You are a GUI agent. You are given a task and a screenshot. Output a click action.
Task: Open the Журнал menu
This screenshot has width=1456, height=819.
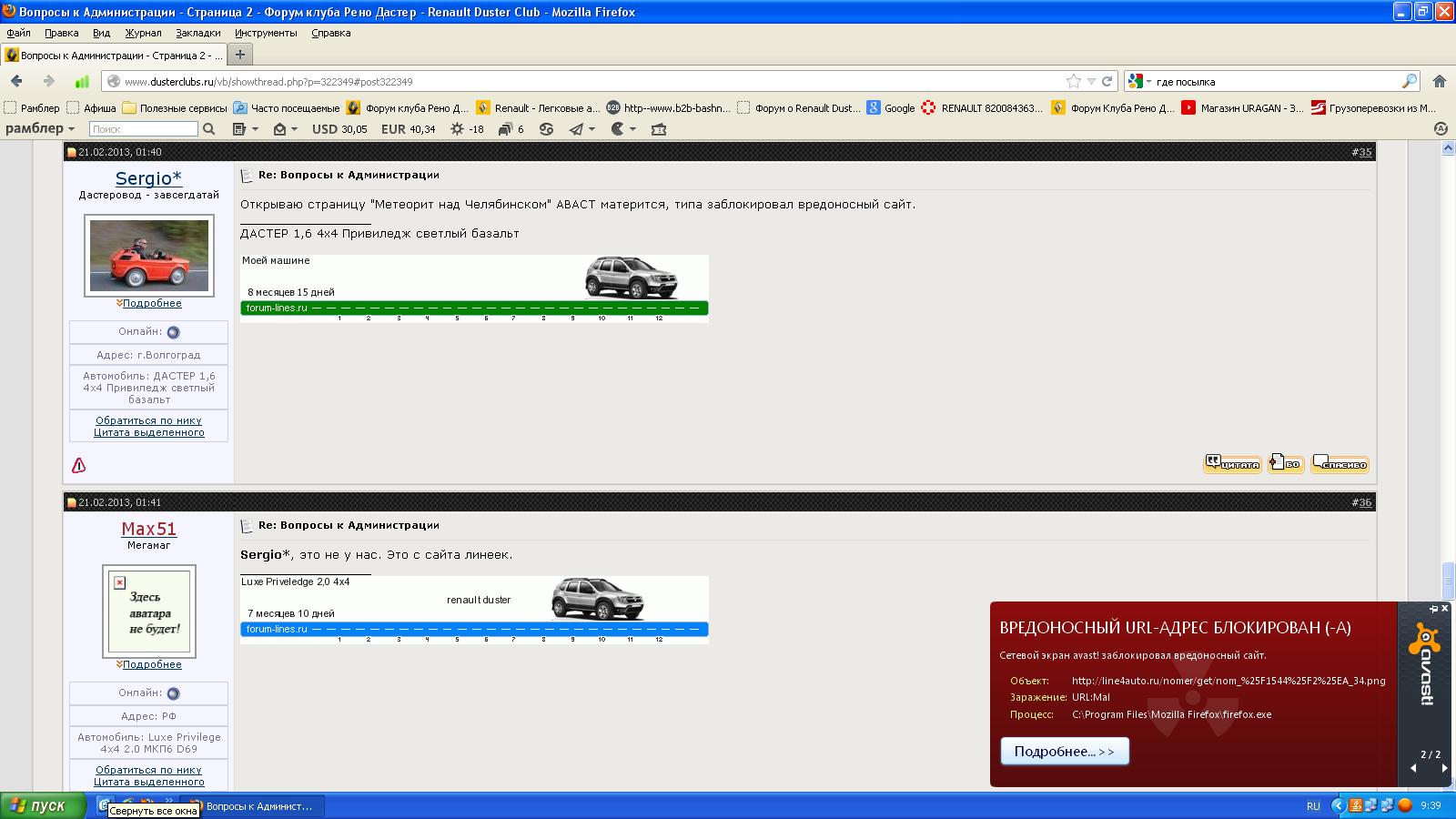143,33
